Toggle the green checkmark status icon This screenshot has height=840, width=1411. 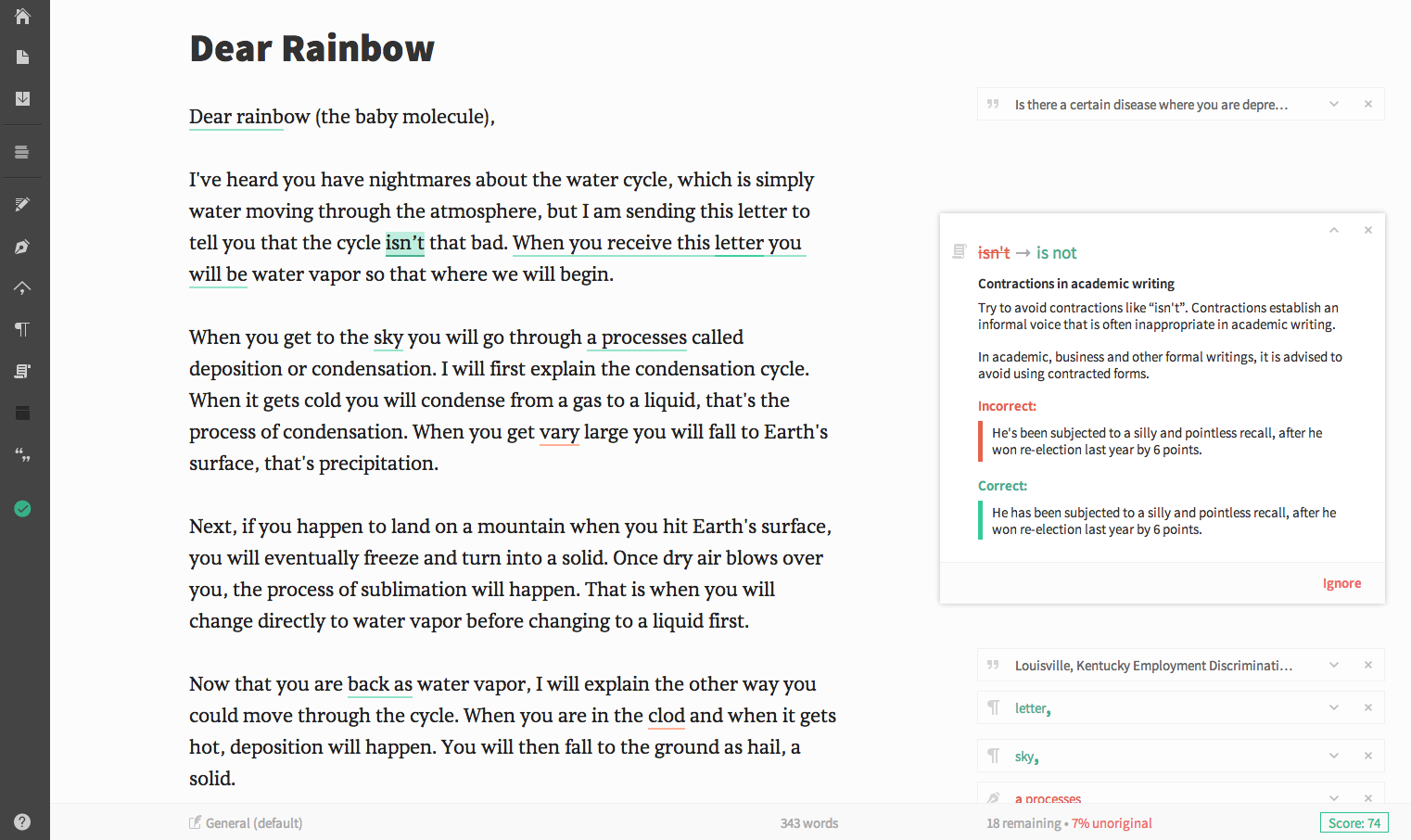[x=22, y=508]
